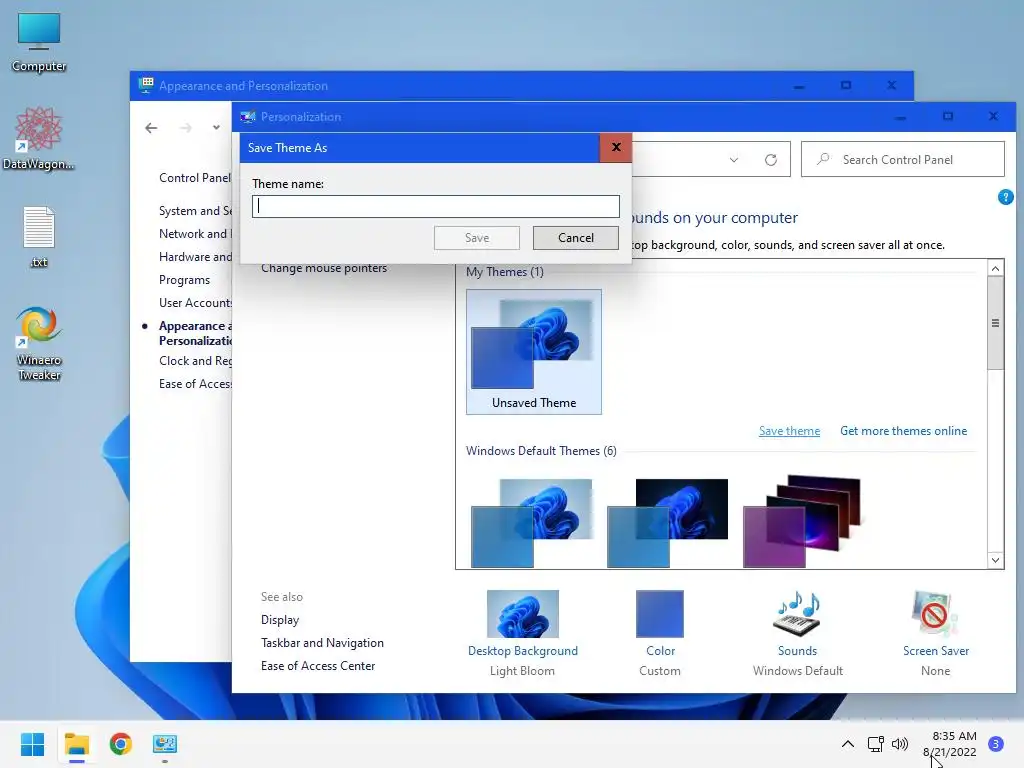This screenshot has height=768, width=1024.
Task: Click the theme list scroll up arrow
Action: pos(995,268)
